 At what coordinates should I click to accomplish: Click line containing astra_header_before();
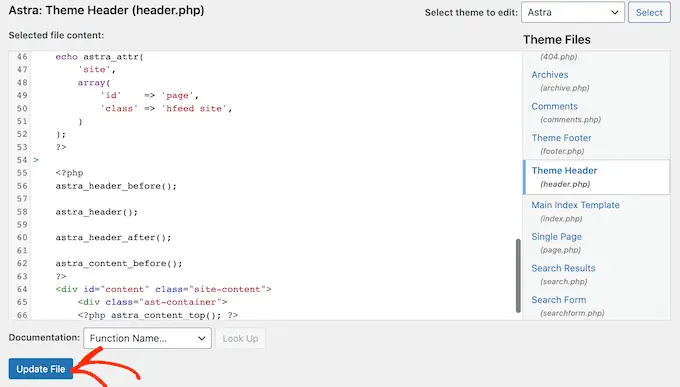coord(116,186)
